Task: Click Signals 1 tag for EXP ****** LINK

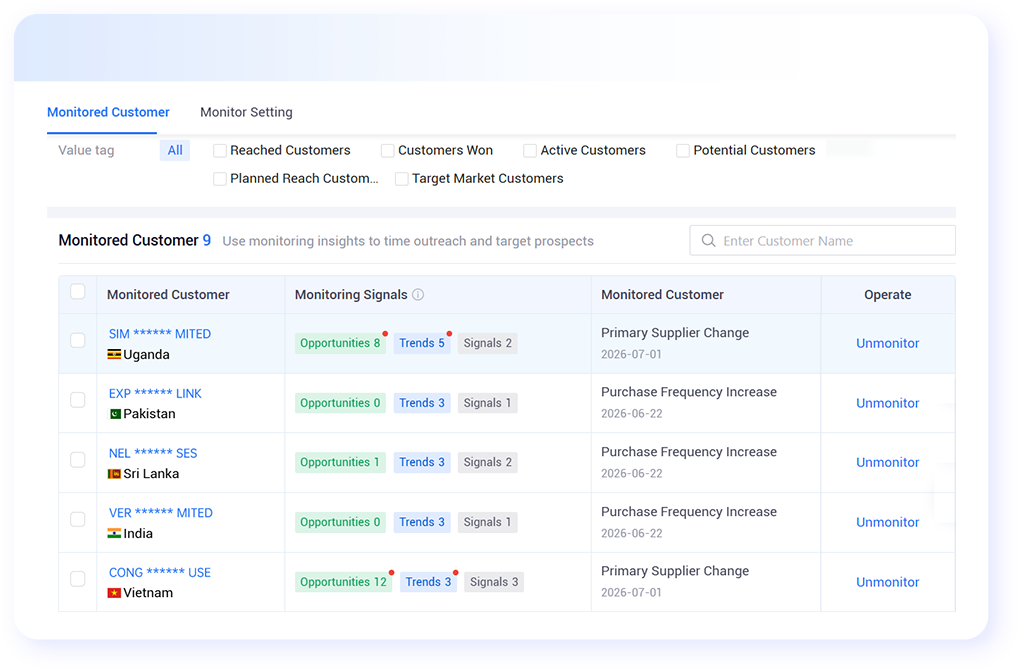Action: pyautogui.click(x=488, y=403)
